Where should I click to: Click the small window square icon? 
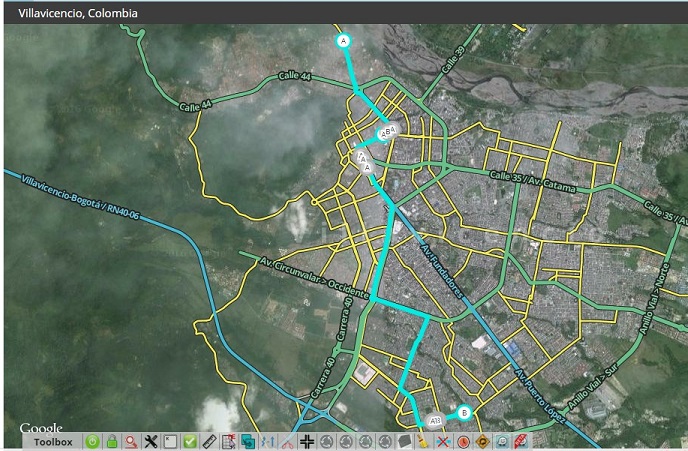click(170, 441)
